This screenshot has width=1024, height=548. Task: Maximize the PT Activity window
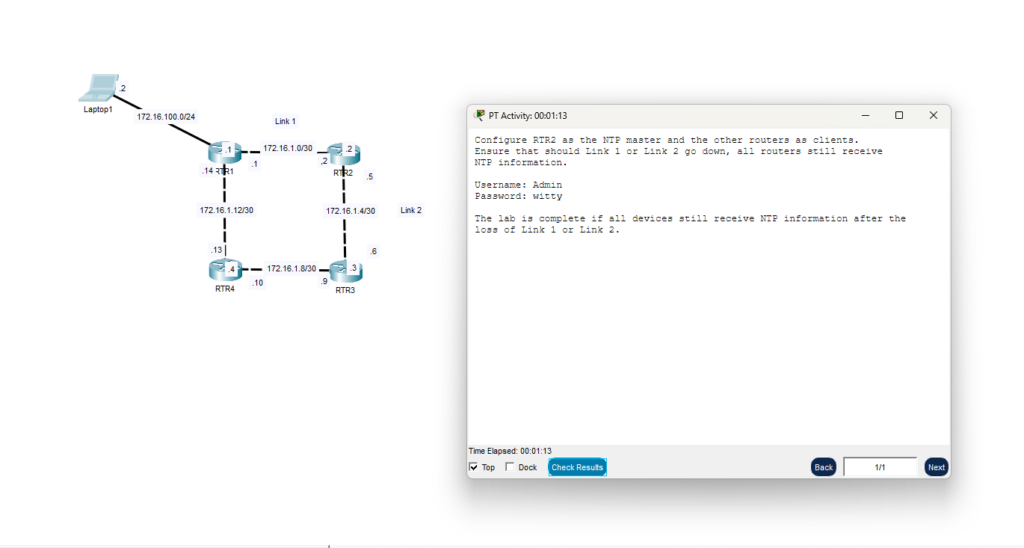[899, 116]
